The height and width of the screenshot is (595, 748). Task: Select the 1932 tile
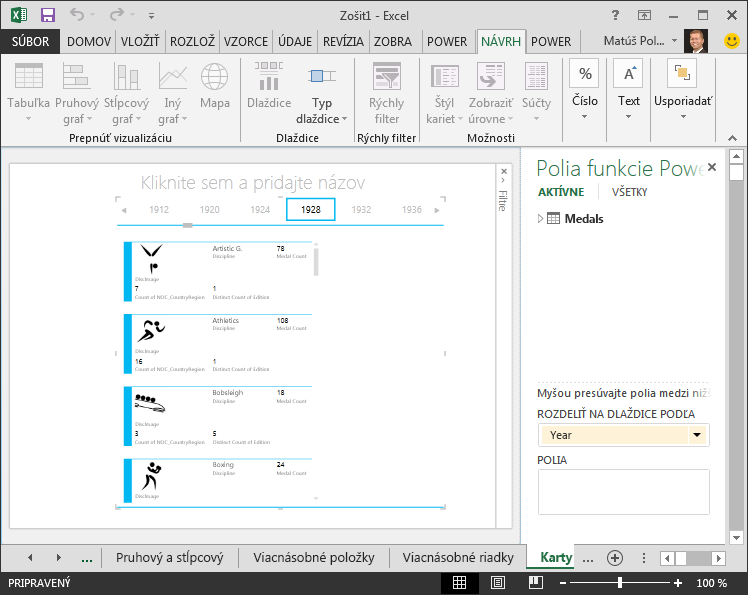click(361, 209)
